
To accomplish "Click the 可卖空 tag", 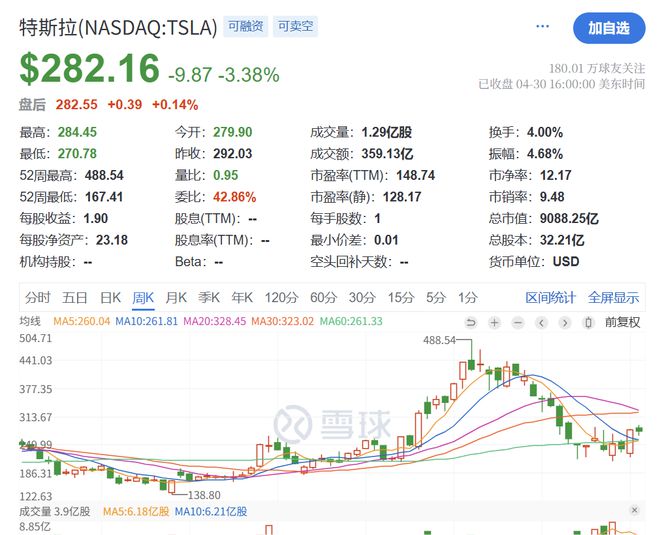I will click(x=295, y=27).
